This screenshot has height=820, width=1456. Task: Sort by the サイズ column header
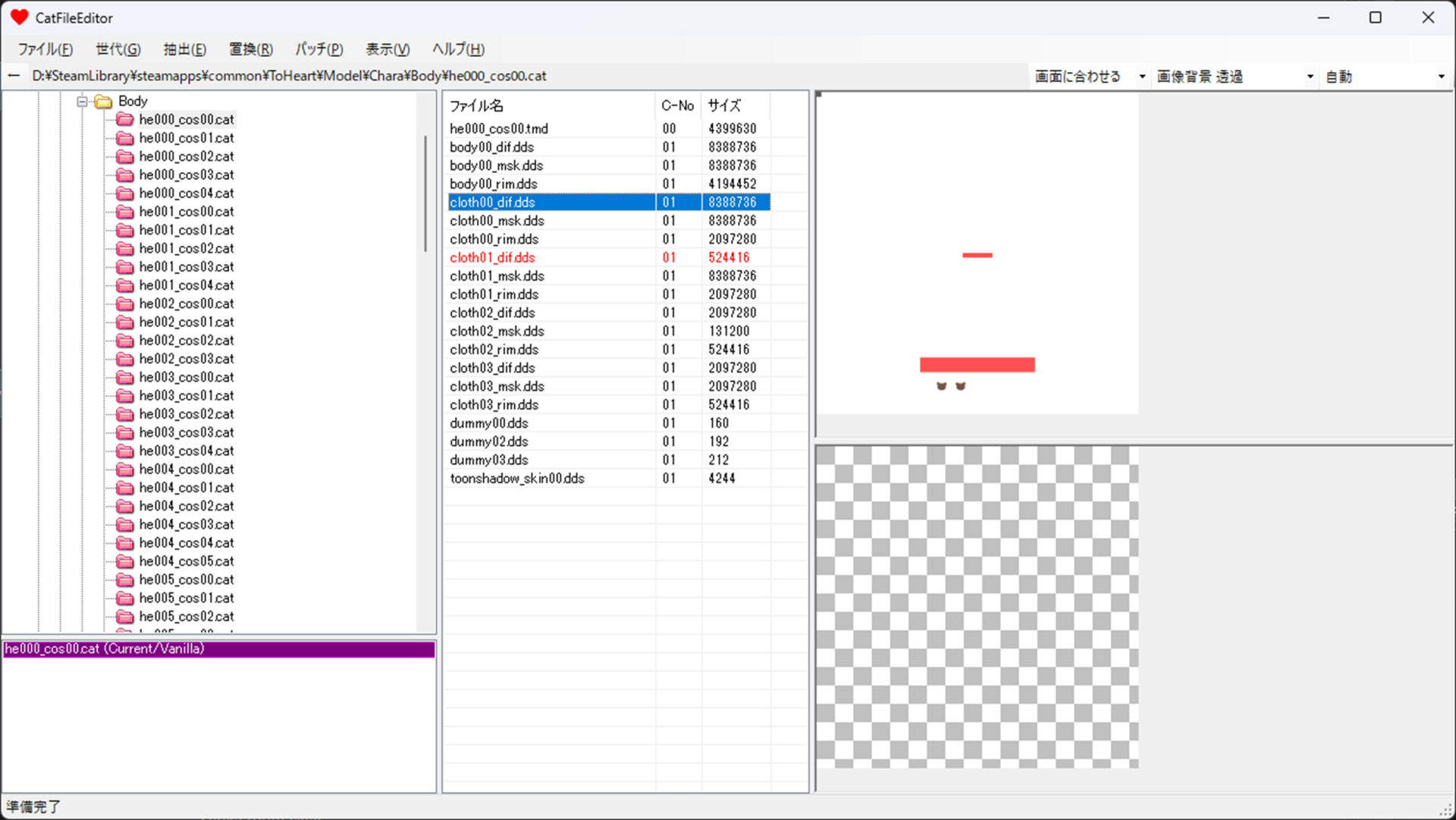tap(736, 106)
